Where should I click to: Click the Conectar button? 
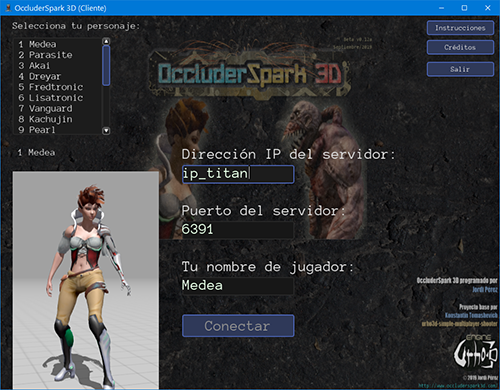click(238, 326)
